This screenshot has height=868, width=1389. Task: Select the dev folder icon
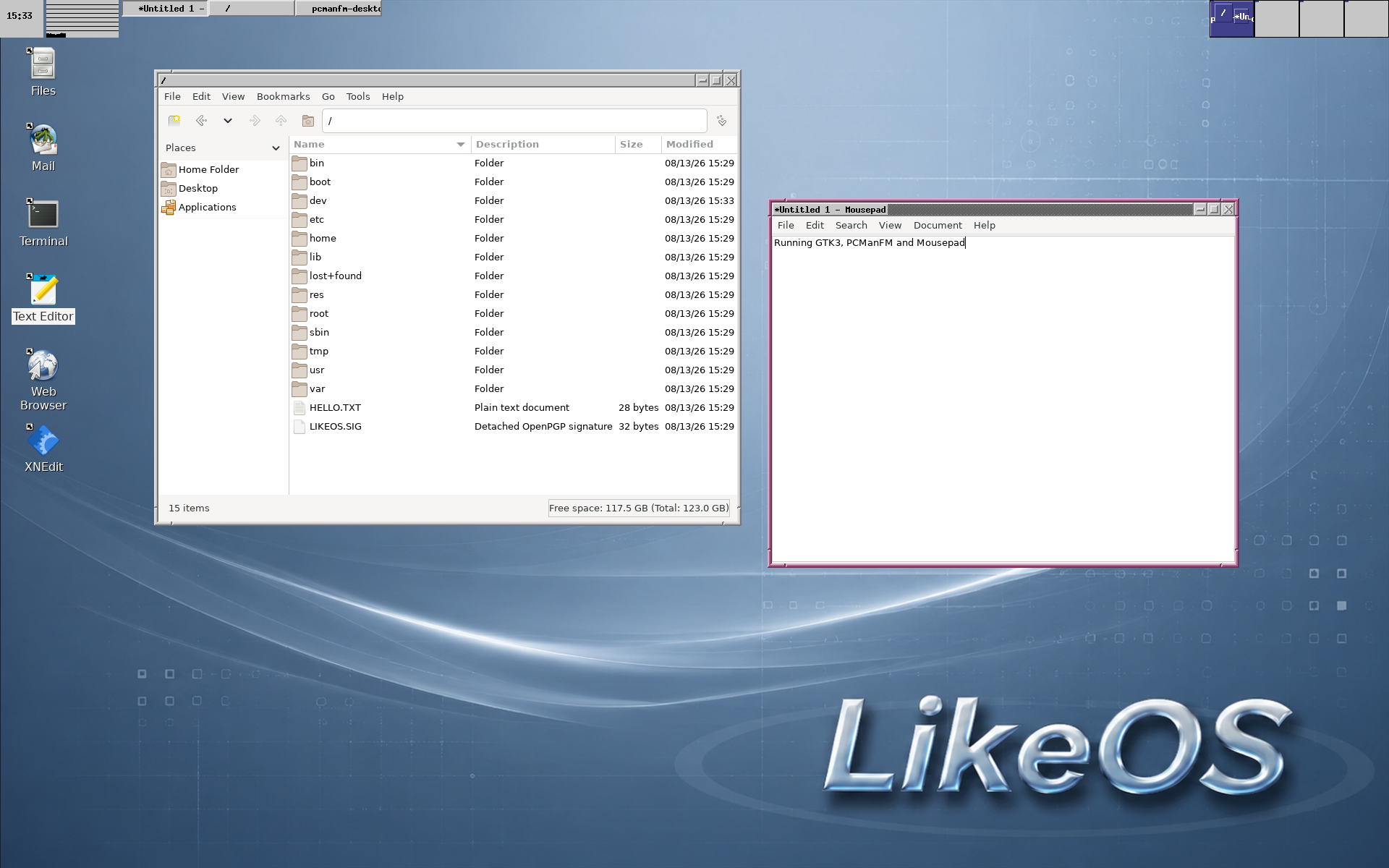pyautogui.click(x=300, y=201)
